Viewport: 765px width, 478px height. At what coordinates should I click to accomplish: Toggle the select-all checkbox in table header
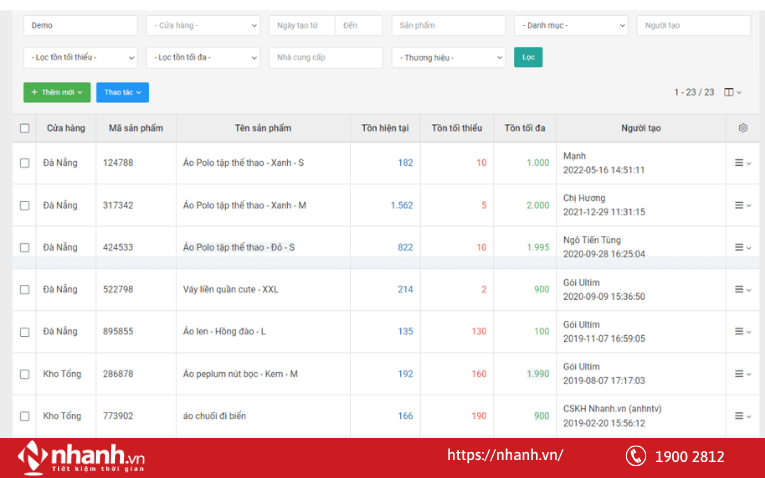tap(25, 128)
